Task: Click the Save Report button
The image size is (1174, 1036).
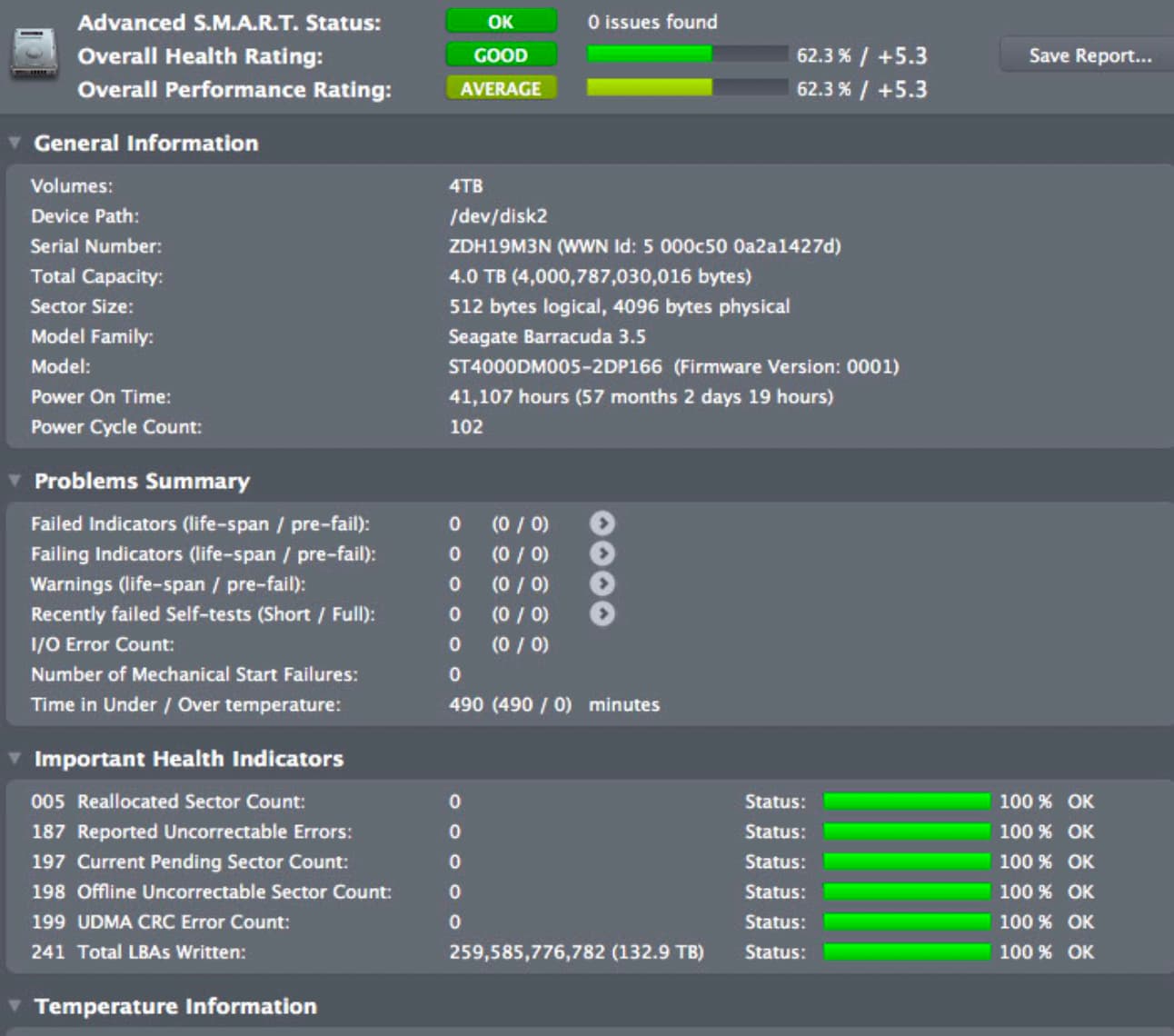Action: pyautogui.click(x=1089, y=55)
